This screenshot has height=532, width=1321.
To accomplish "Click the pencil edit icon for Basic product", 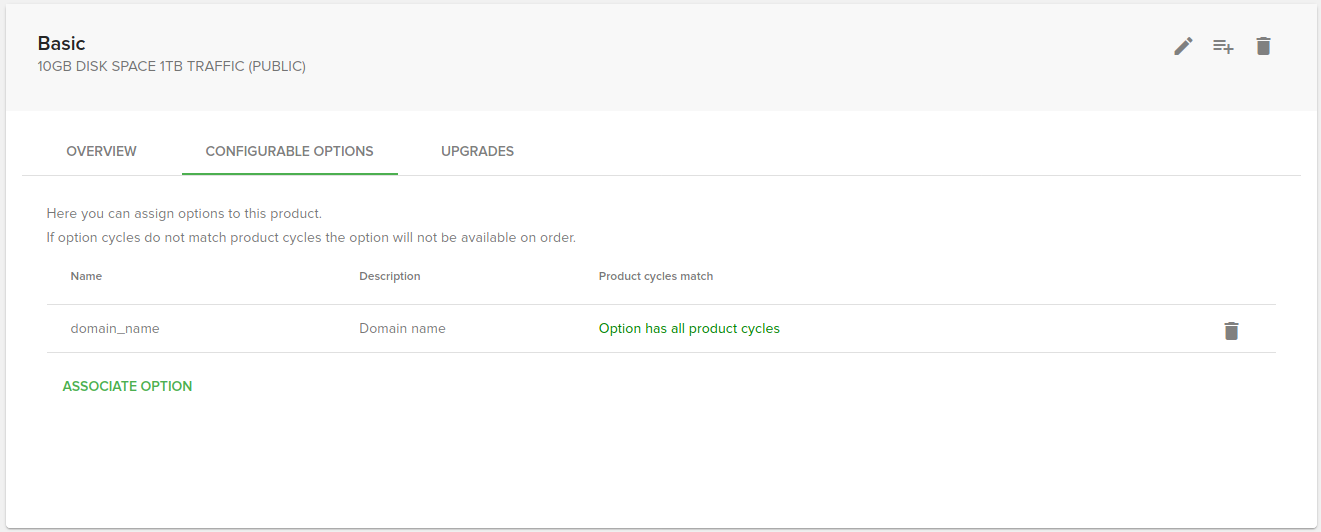I will pos(1183,46).
